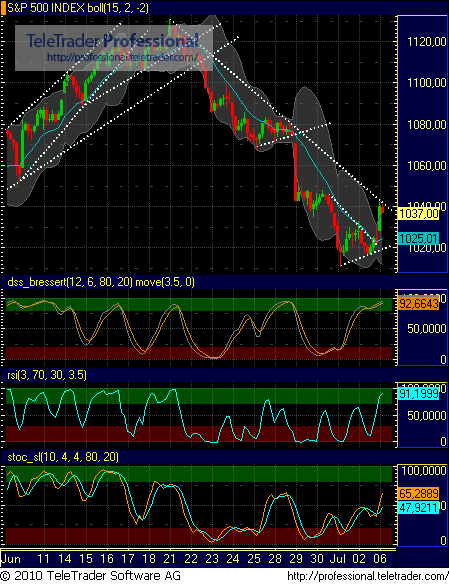Click the © 2010 TeleTrader Software AG notice
Image resolution: width=449 pixels, height=585 pixels.
[x=91, y=576]
